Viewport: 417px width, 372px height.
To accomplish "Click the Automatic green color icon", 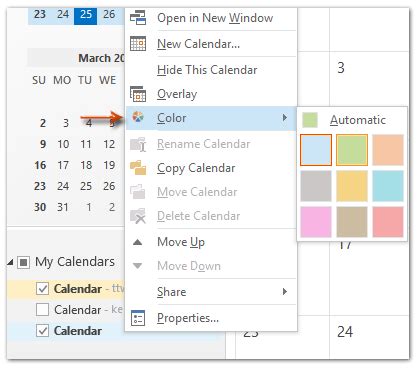I will (310, 120).
